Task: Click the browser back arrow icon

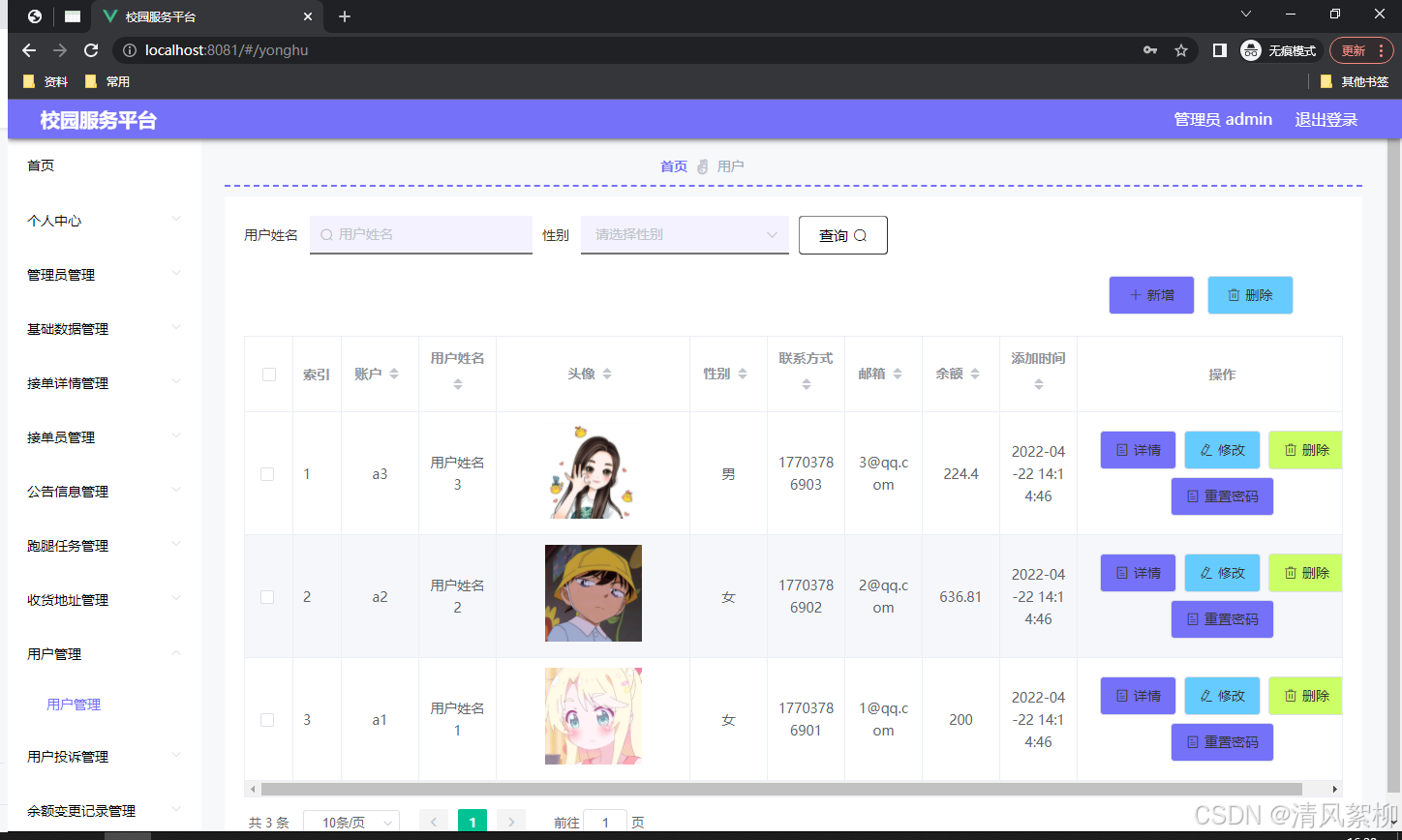Action: tap(29, 50)
